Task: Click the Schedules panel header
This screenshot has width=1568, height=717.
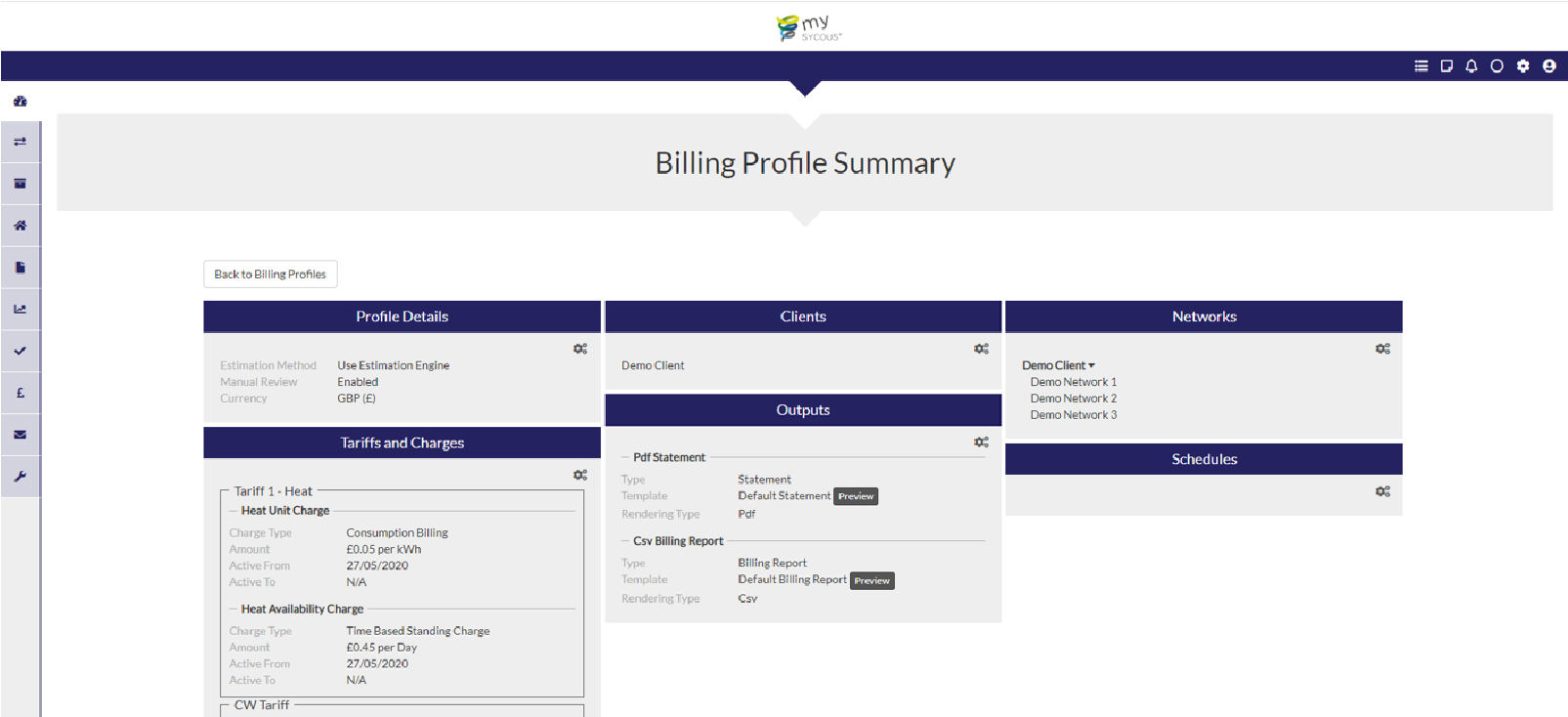Action: pyautogui.click(x=1204, y=459)
